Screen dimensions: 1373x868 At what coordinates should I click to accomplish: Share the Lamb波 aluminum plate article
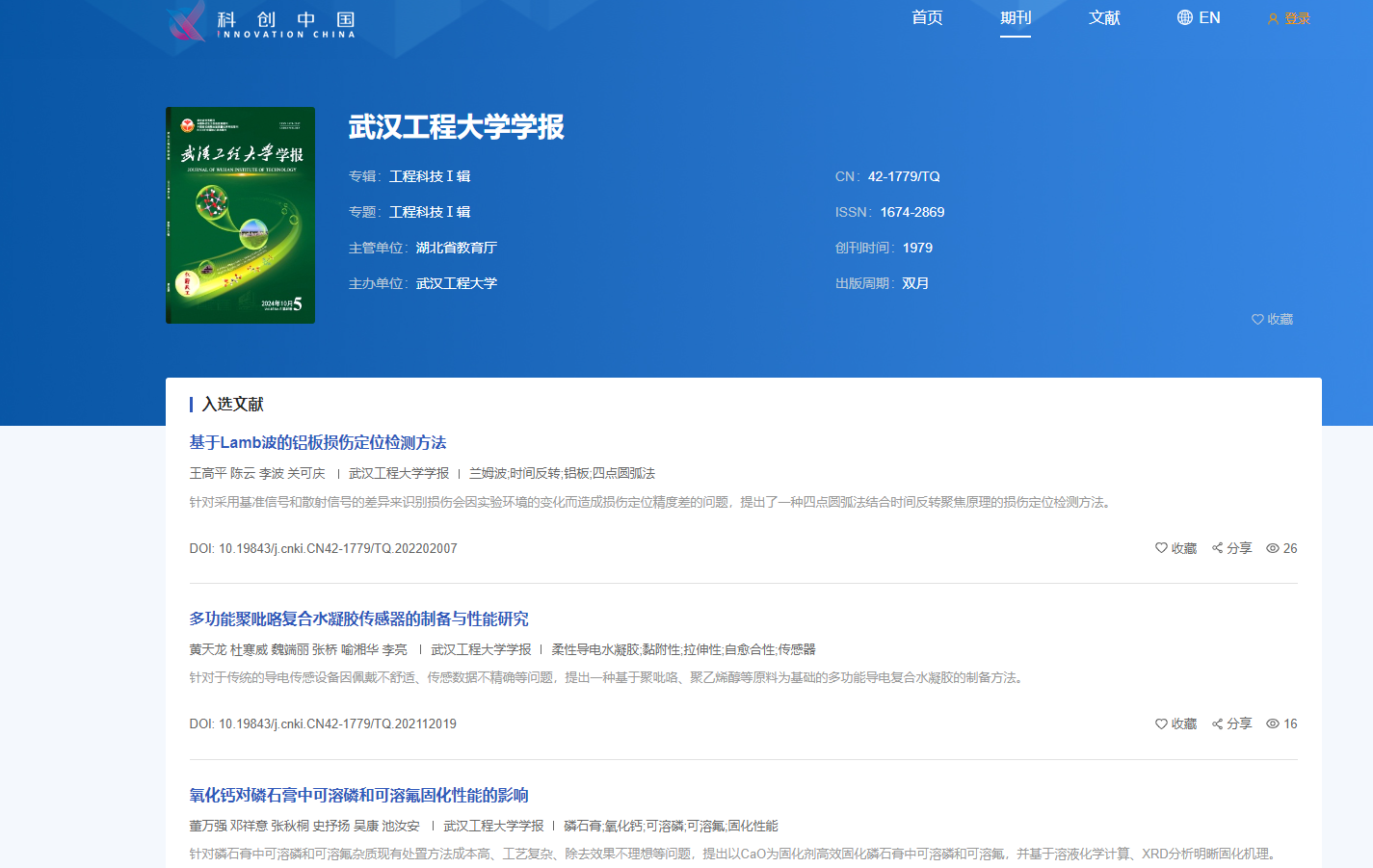click(x=1231, y=548)
